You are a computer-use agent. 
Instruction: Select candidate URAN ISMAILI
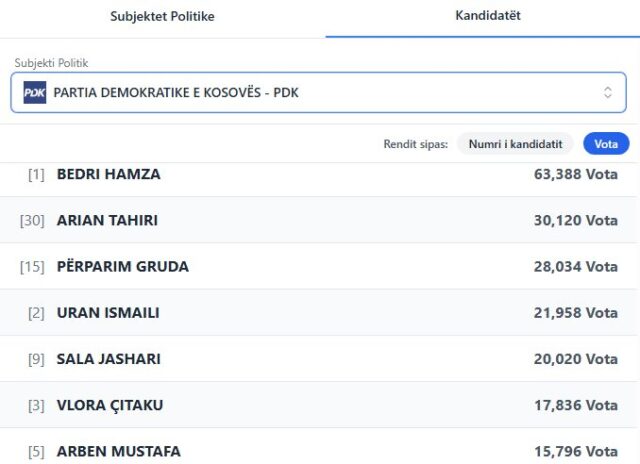pyautogui.click(x=108, y=313)
